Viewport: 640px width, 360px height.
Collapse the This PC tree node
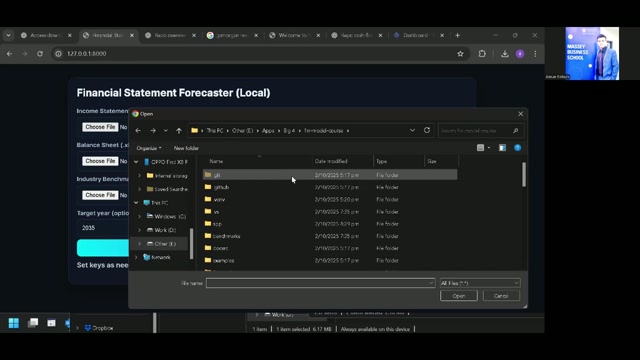(136, 203)
